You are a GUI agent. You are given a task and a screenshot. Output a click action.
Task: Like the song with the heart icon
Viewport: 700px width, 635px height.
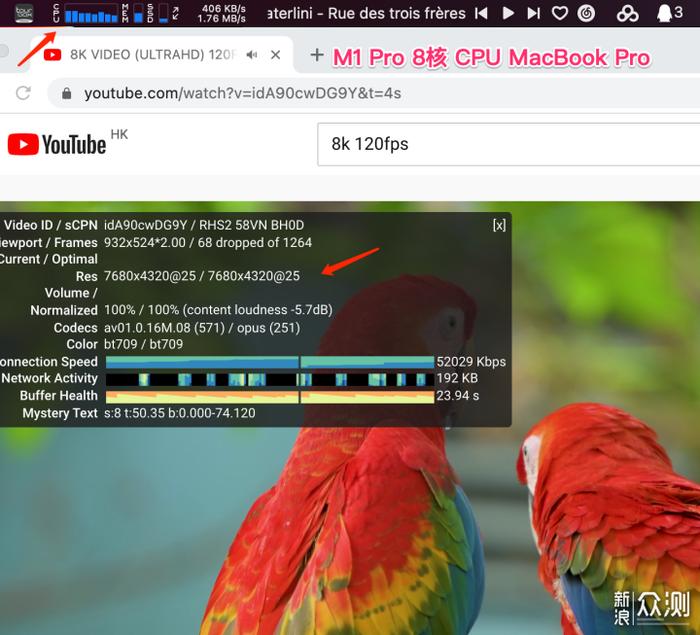[560, 13]
